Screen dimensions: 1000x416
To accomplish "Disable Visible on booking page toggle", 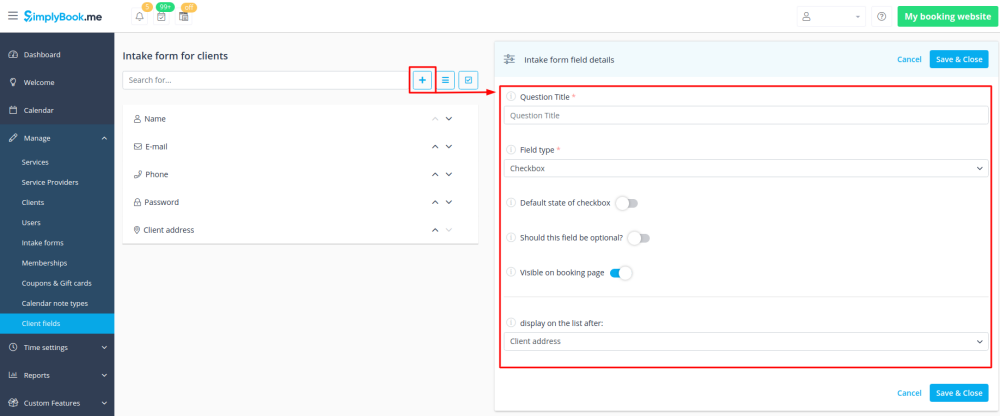I will 621,273.
